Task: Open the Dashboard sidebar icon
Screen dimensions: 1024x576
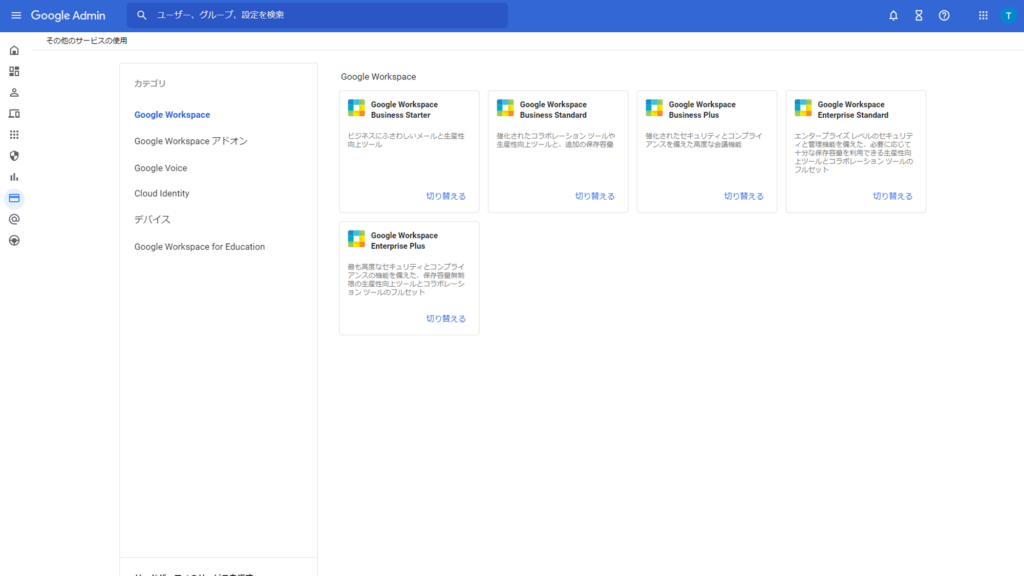Action: coord(14,71)
